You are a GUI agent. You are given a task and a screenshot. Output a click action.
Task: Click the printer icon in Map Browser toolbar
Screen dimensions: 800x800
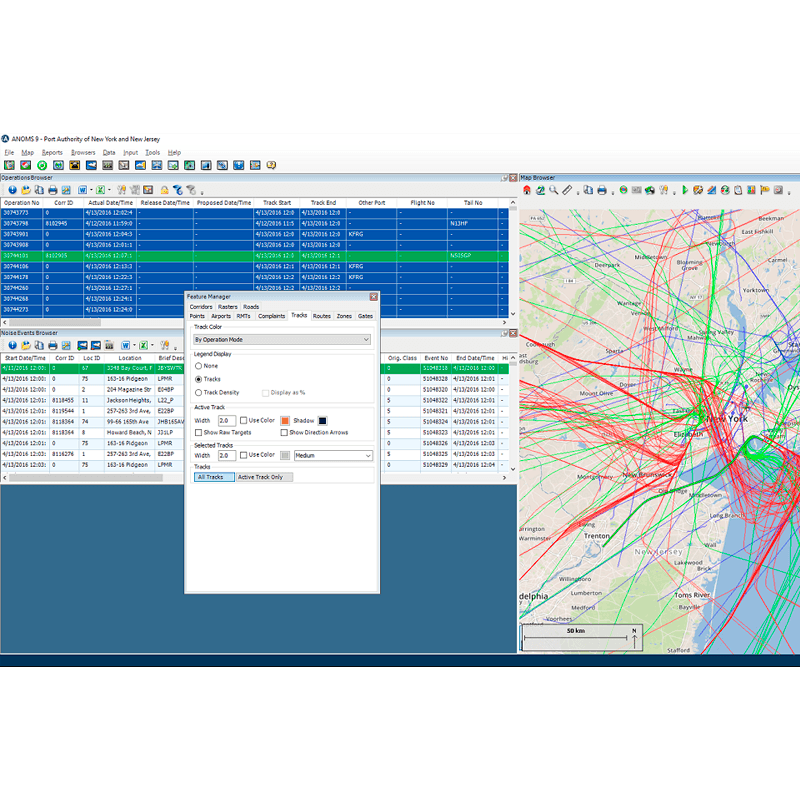603,190
